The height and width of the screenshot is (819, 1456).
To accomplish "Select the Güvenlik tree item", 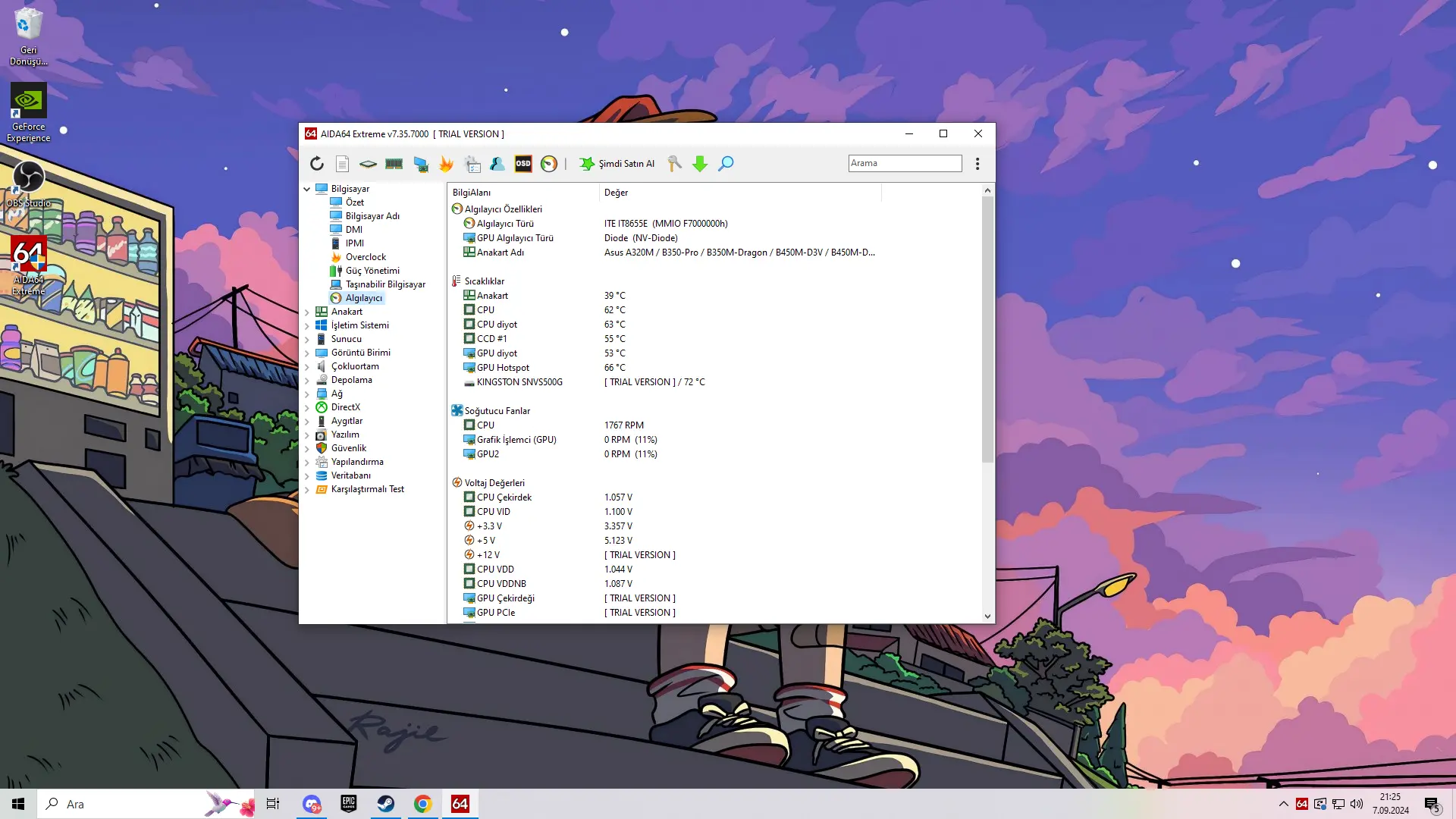I will point(348,448).
